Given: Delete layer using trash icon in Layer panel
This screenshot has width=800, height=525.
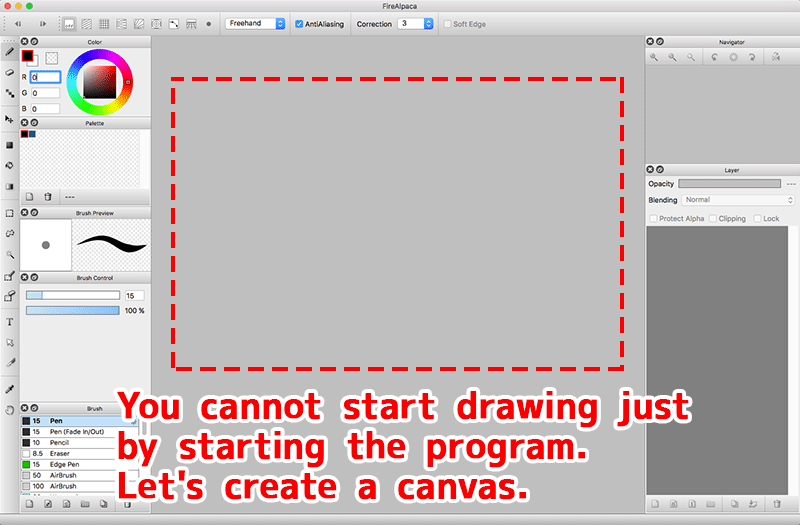Looking at the screenshot, I should click(x=777, y=504).
